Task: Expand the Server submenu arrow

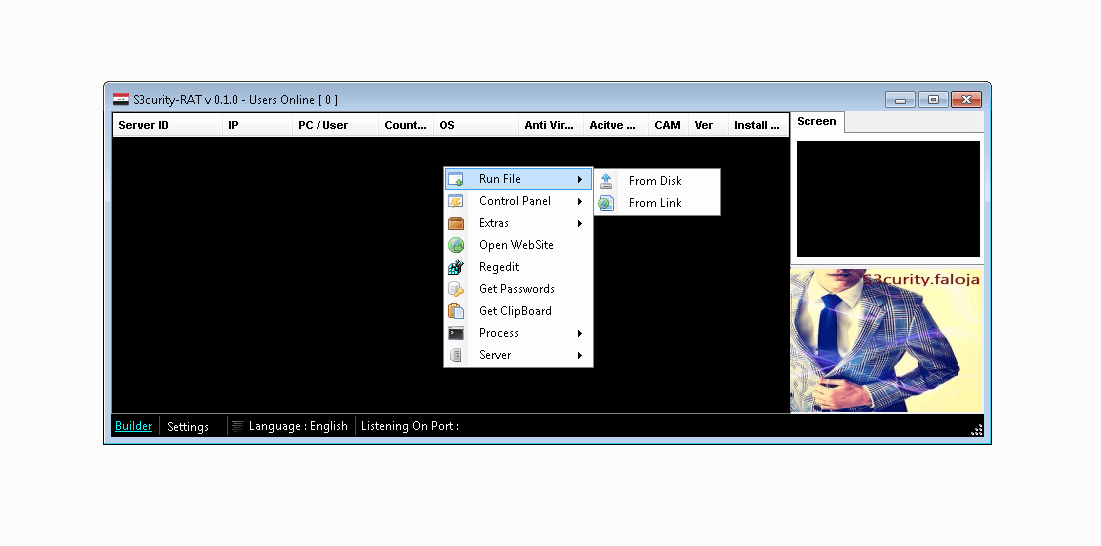Action: pos(580,355)
